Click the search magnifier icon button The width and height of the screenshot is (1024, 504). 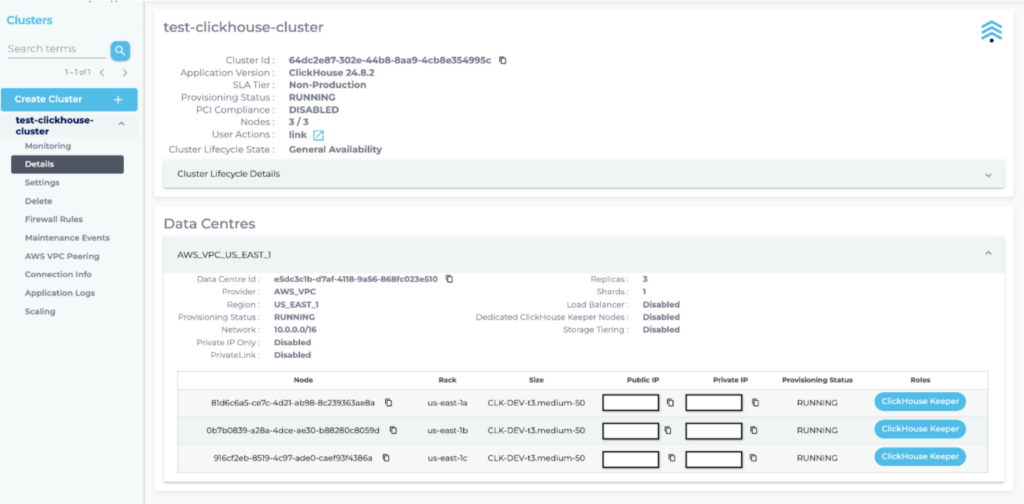tap(120, 50)
